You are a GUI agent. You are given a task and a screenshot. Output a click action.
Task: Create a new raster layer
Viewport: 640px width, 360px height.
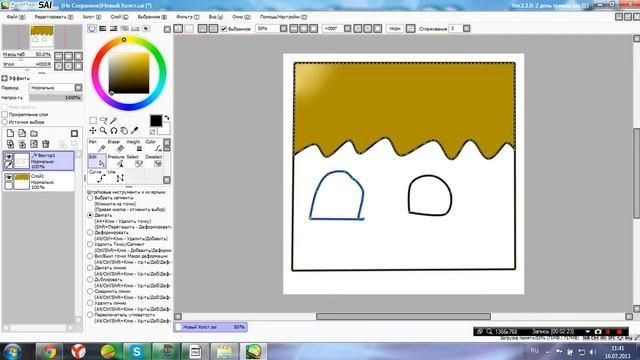[x=10, y=133]
